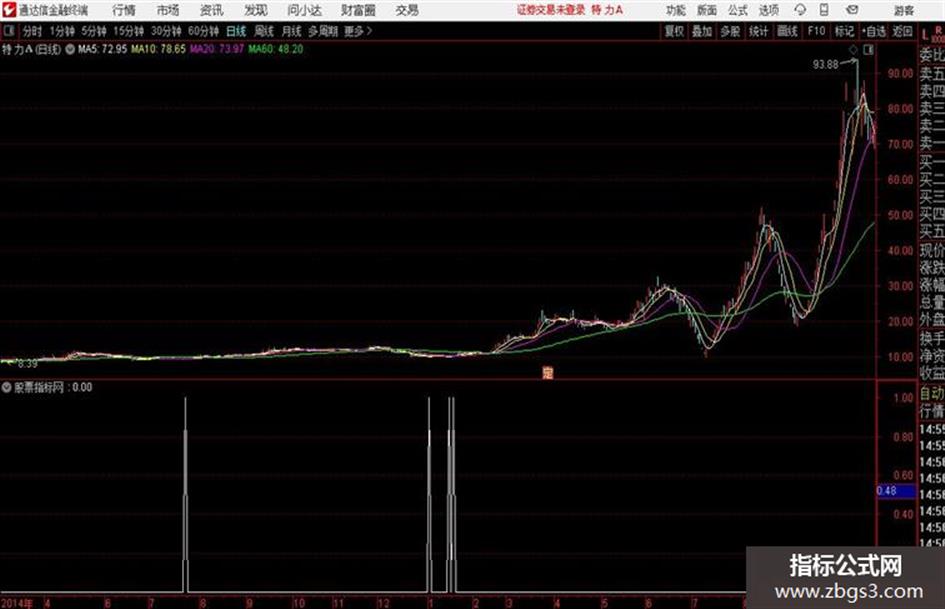This screenshot has width=945, height=609.
Task: Click the 统计 statistics button
Action: coord(759,31)
